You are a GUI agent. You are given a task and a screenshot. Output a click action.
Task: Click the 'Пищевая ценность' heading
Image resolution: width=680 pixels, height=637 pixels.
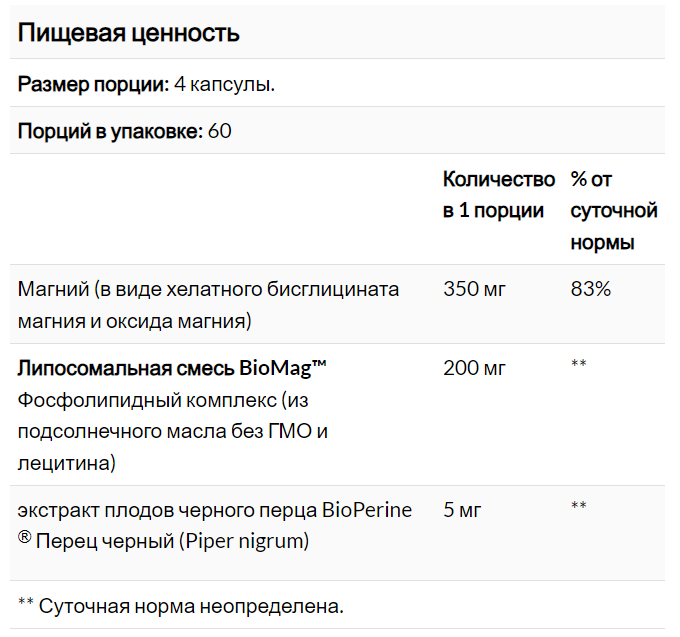pos(128,33)
